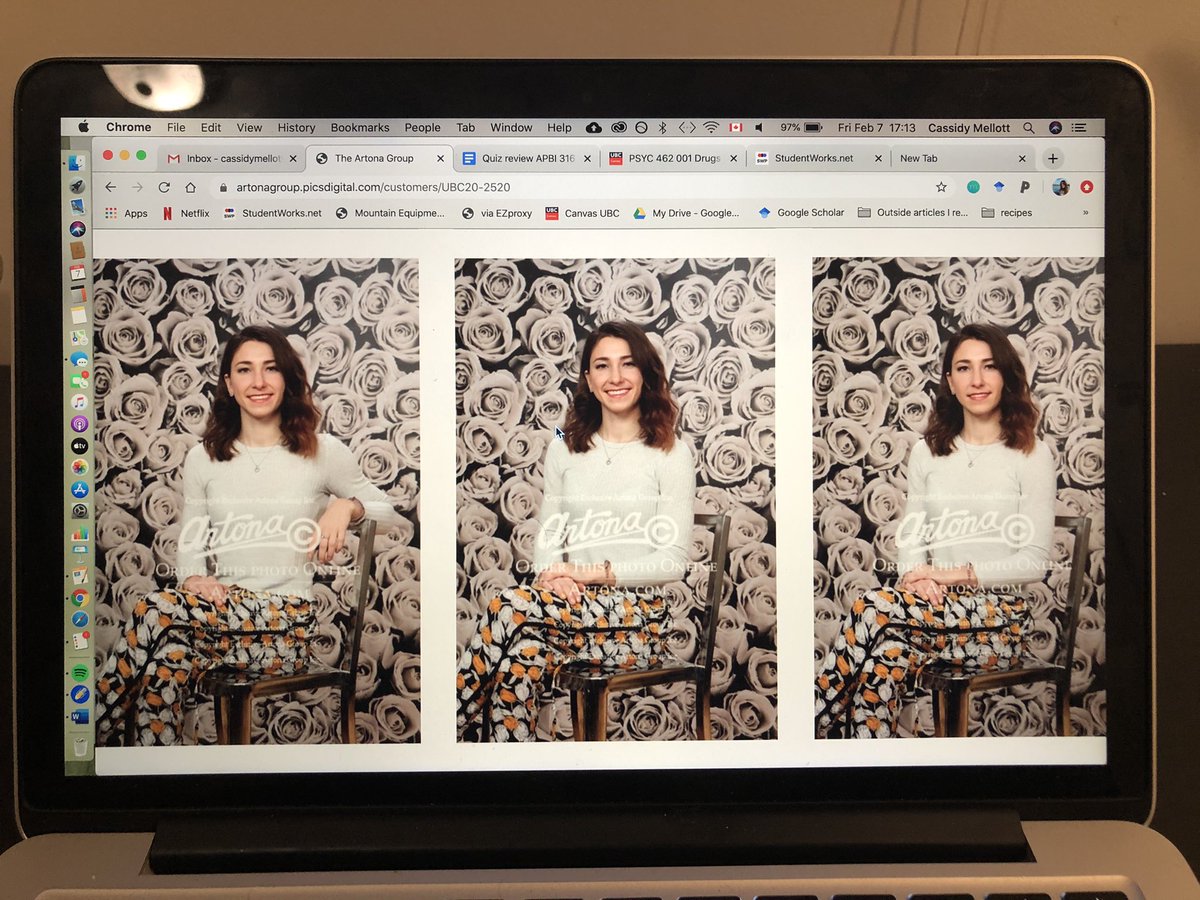Image resolution: width=1200 pixels, height=900 pixels.
Task: Show hidden bookmarks with the chevron
Action: tap(1085, 212)
